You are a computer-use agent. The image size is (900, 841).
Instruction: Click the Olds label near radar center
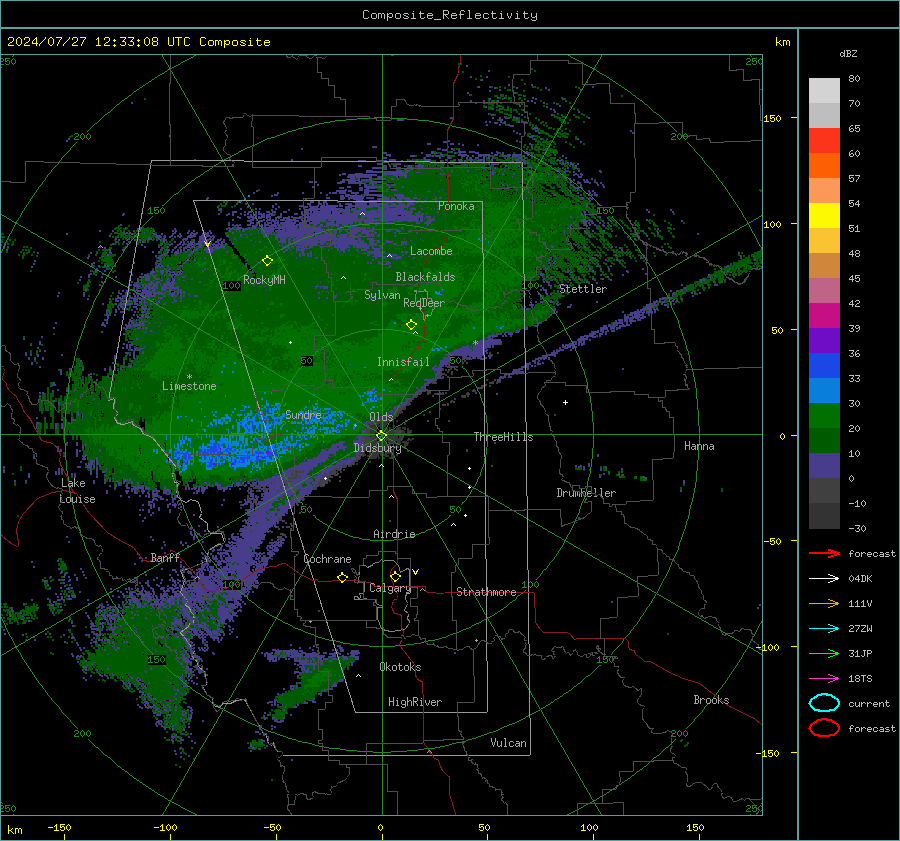(381, 417)
